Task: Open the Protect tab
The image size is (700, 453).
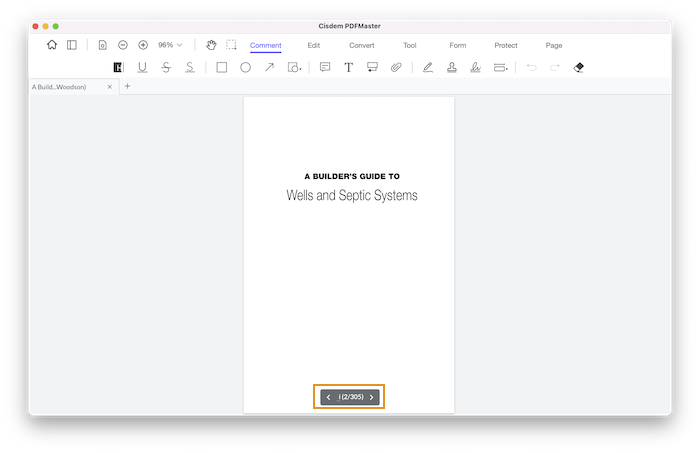Action: [506, 46]
